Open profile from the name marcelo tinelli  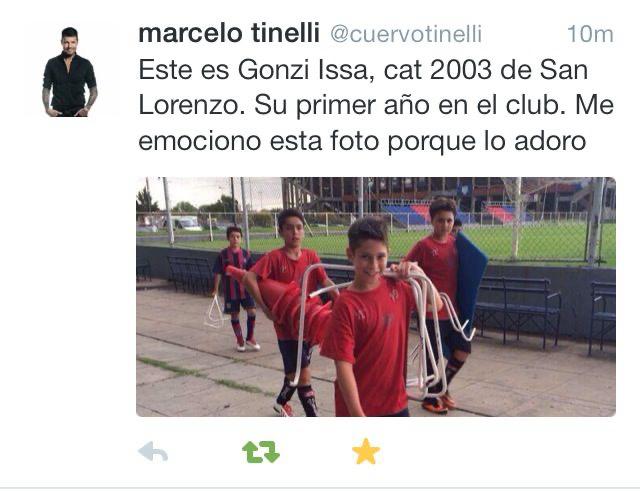click(x=229, y=33)
